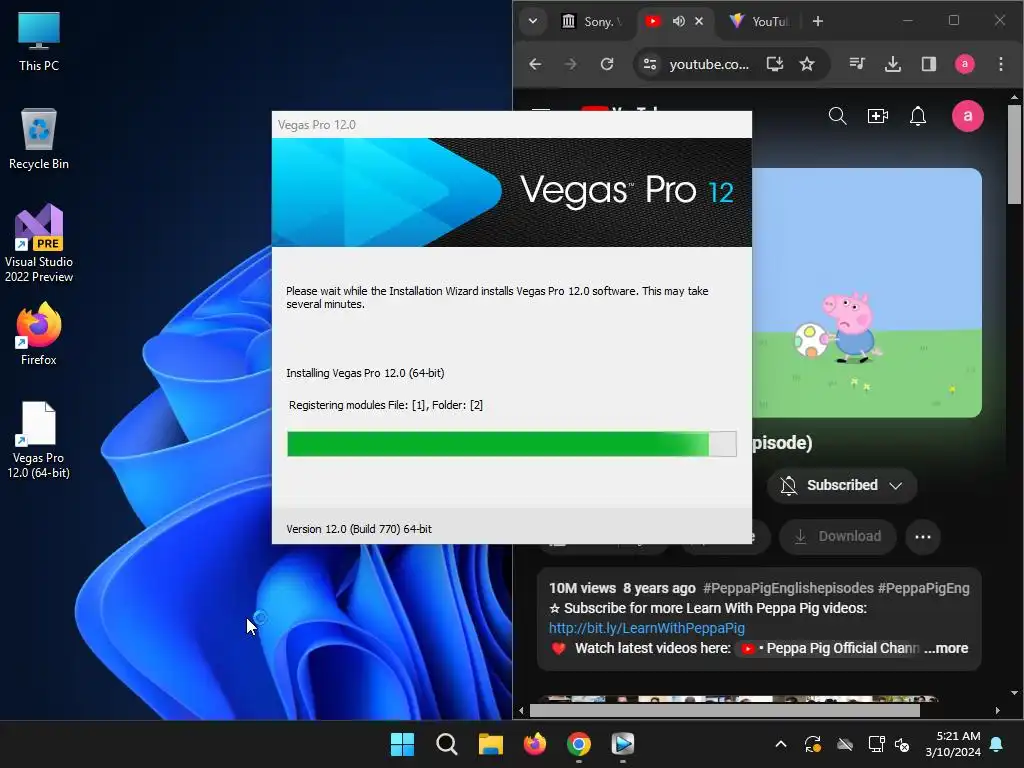Select the Firefox desktop shortcut
The height and width of the screenshot is (768, 1024).
(39, 334)
